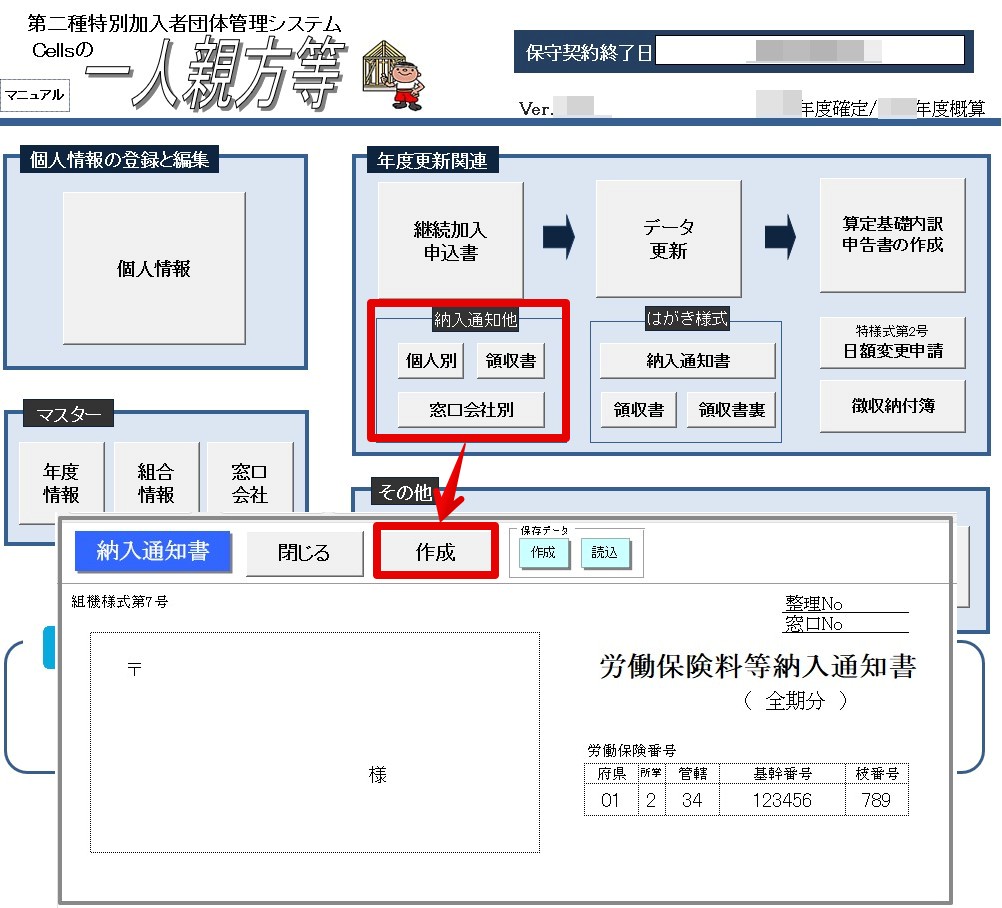The height and width of the screenshot is (908, 1002).
Task: Click the carpenter mascot icon
Action: tap(392, 76)
